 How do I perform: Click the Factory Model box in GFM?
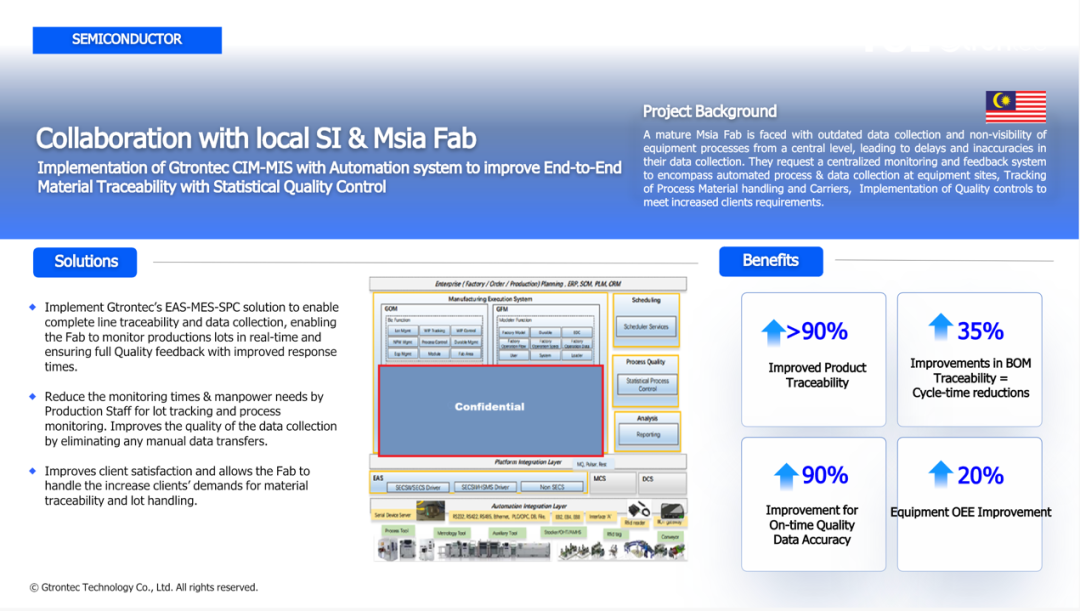click(513, 332)
